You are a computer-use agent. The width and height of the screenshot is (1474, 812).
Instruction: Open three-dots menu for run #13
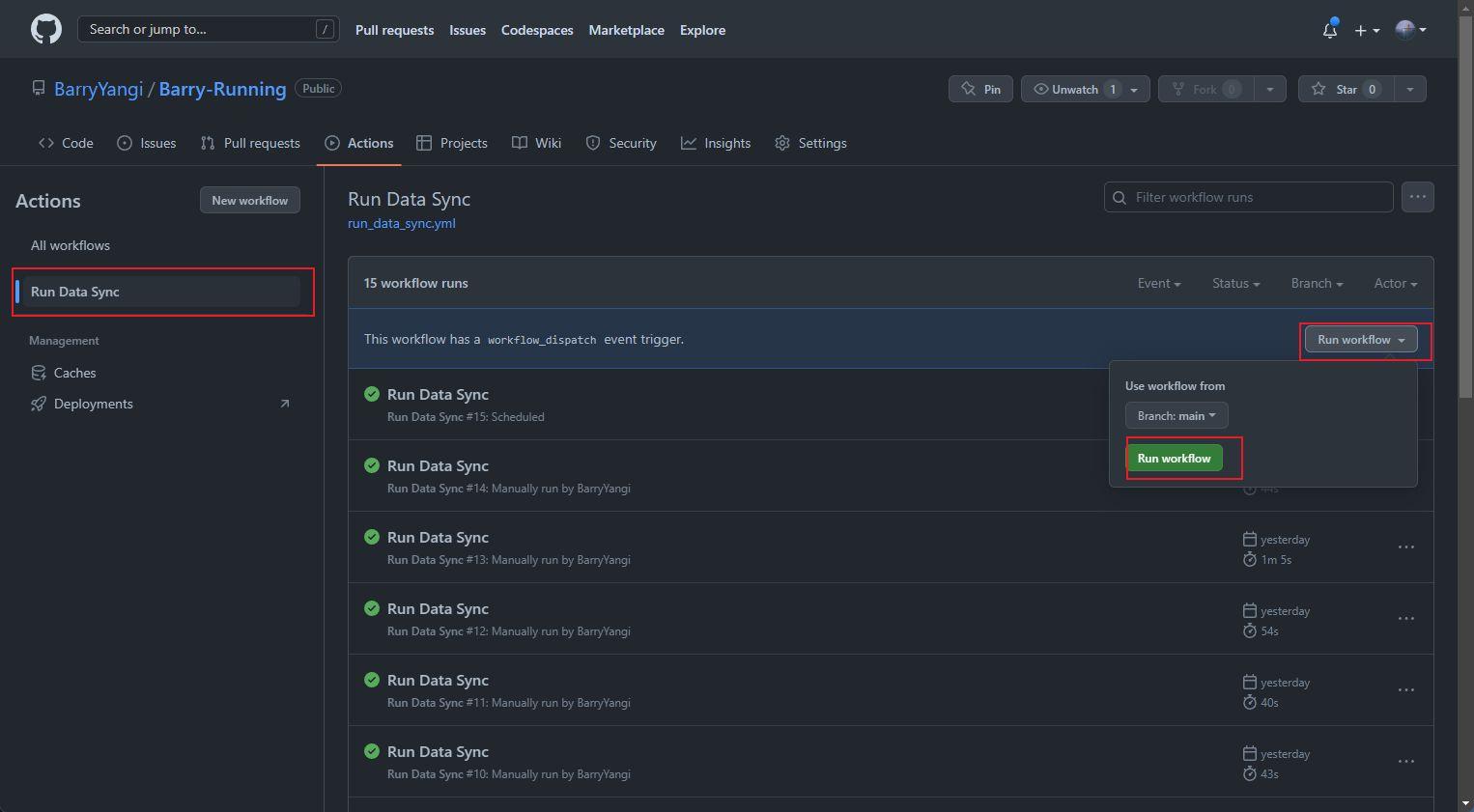[x=1406, y=547]
